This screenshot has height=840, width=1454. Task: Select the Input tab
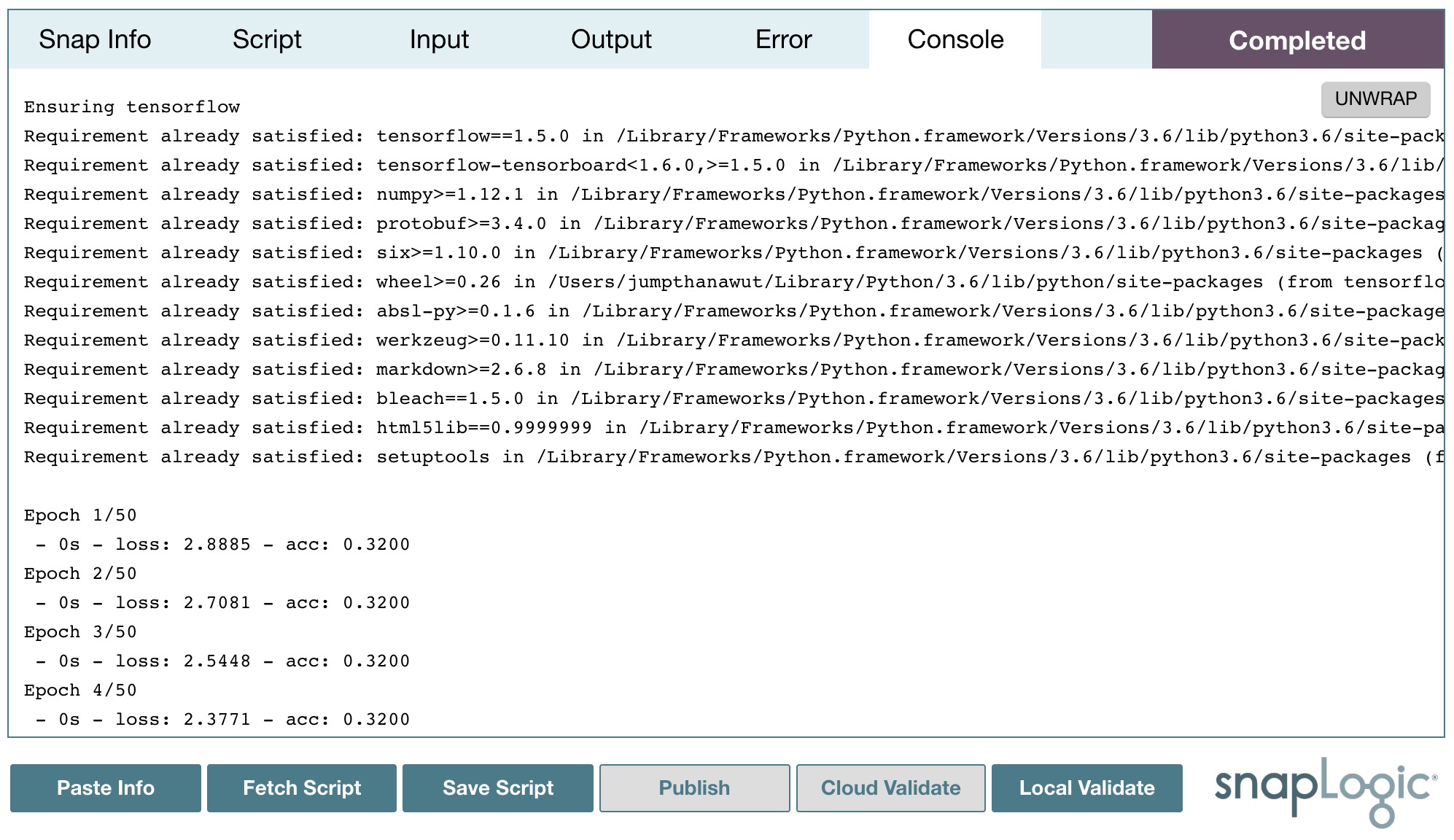pyautogui.click(x=438, y=40)
